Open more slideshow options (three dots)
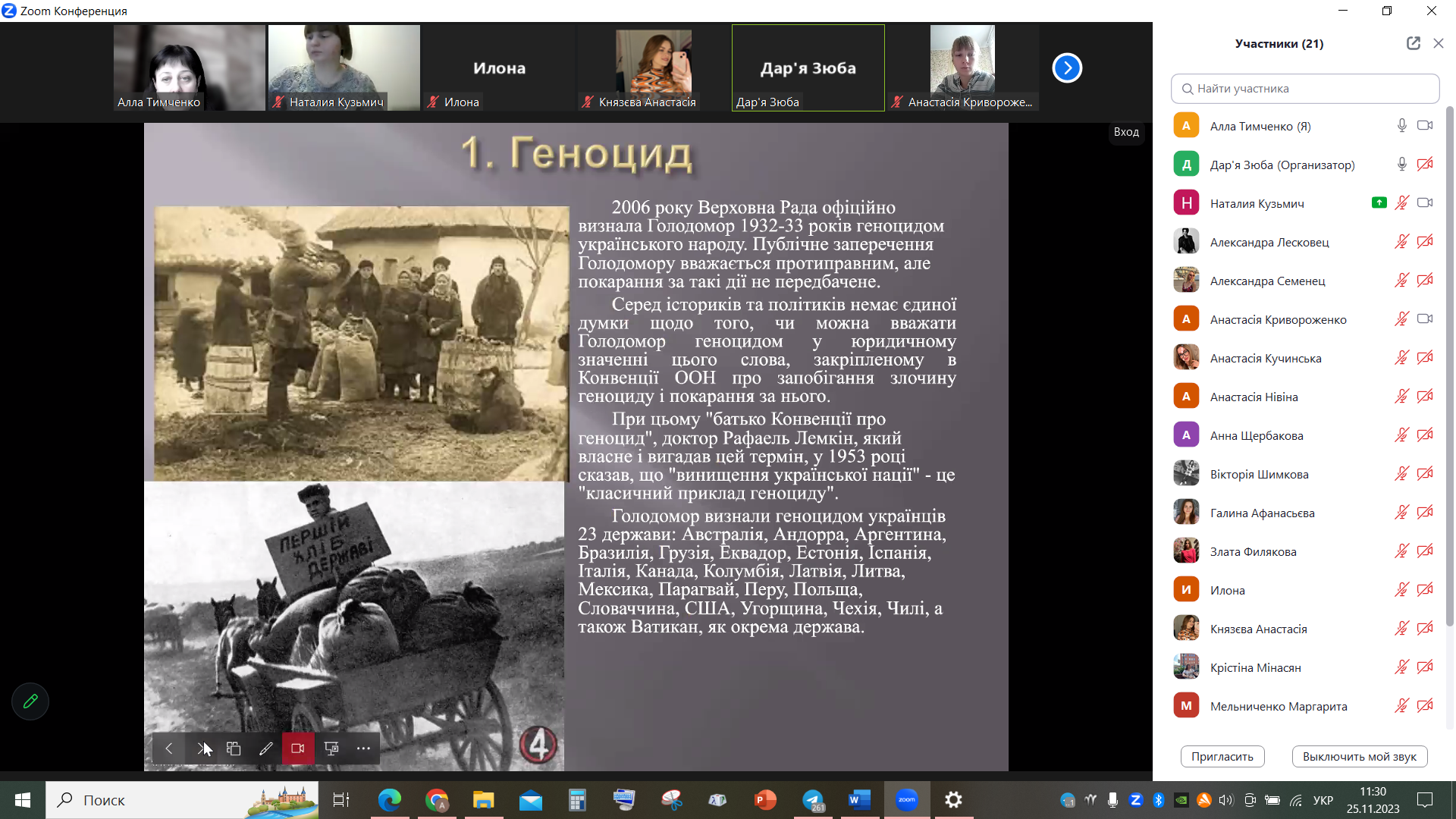The height and width of the screenshot is (819, 1456). point(363,748)
